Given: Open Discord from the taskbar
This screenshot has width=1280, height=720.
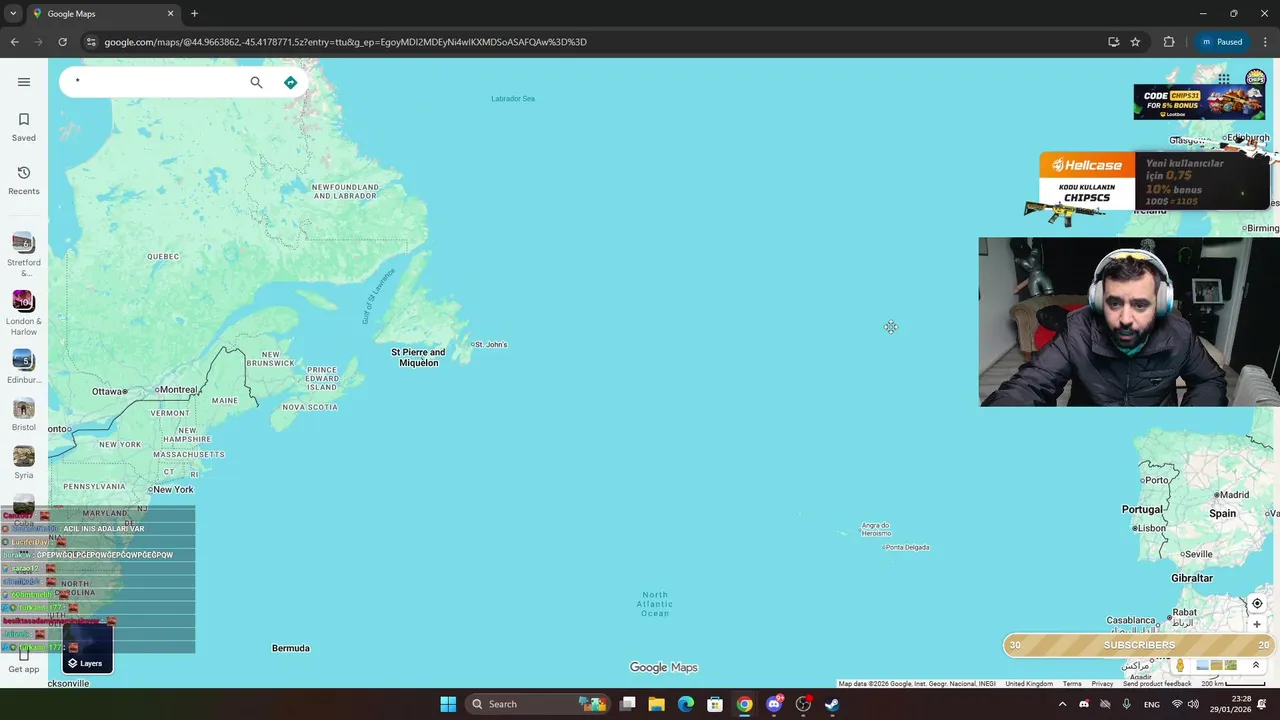Looking at the screenshot, I should coord(774,704).
